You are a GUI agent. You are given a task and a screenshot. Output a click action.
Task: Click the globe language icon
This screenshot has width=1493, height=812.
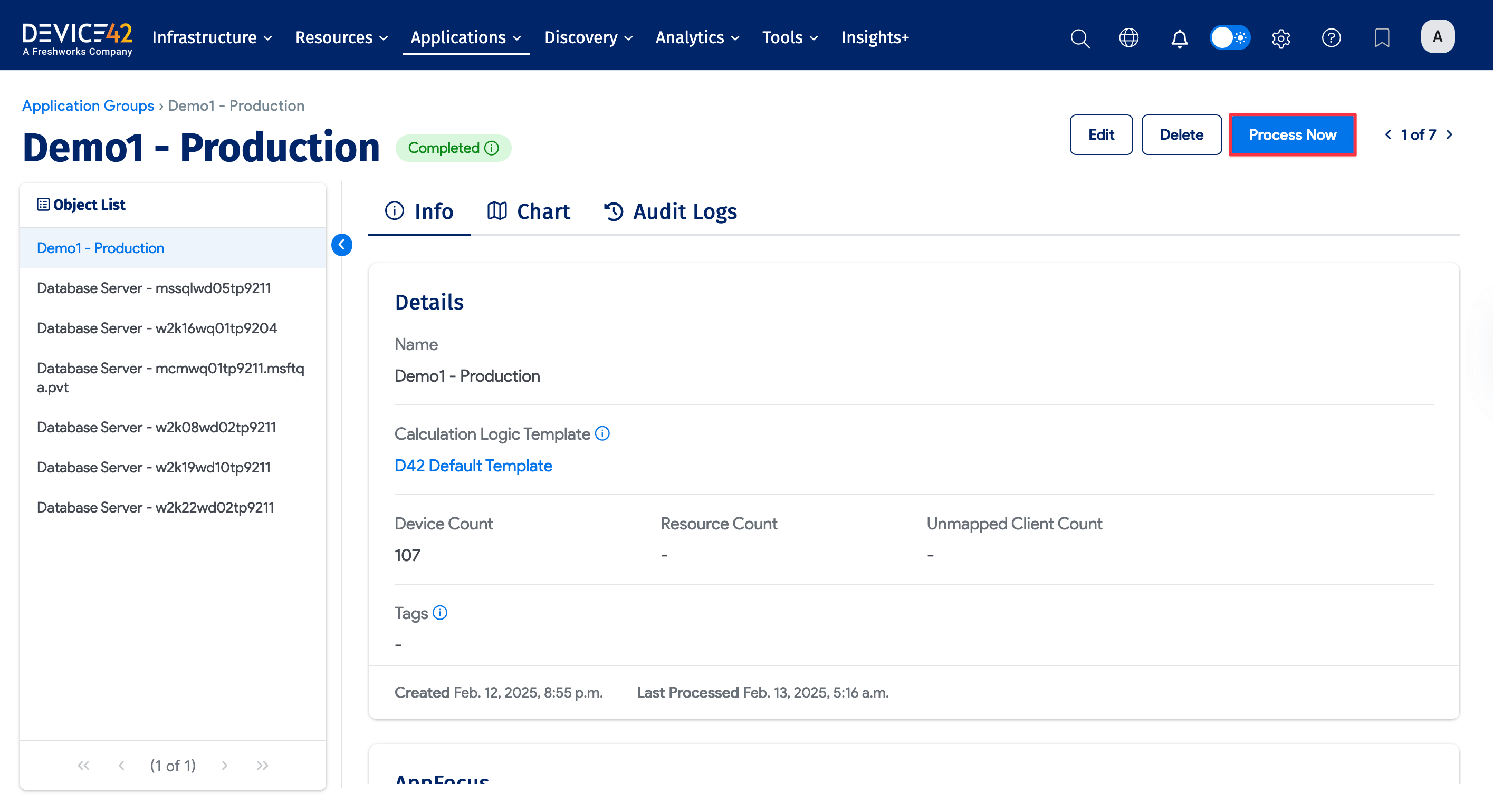(1129, 37)
